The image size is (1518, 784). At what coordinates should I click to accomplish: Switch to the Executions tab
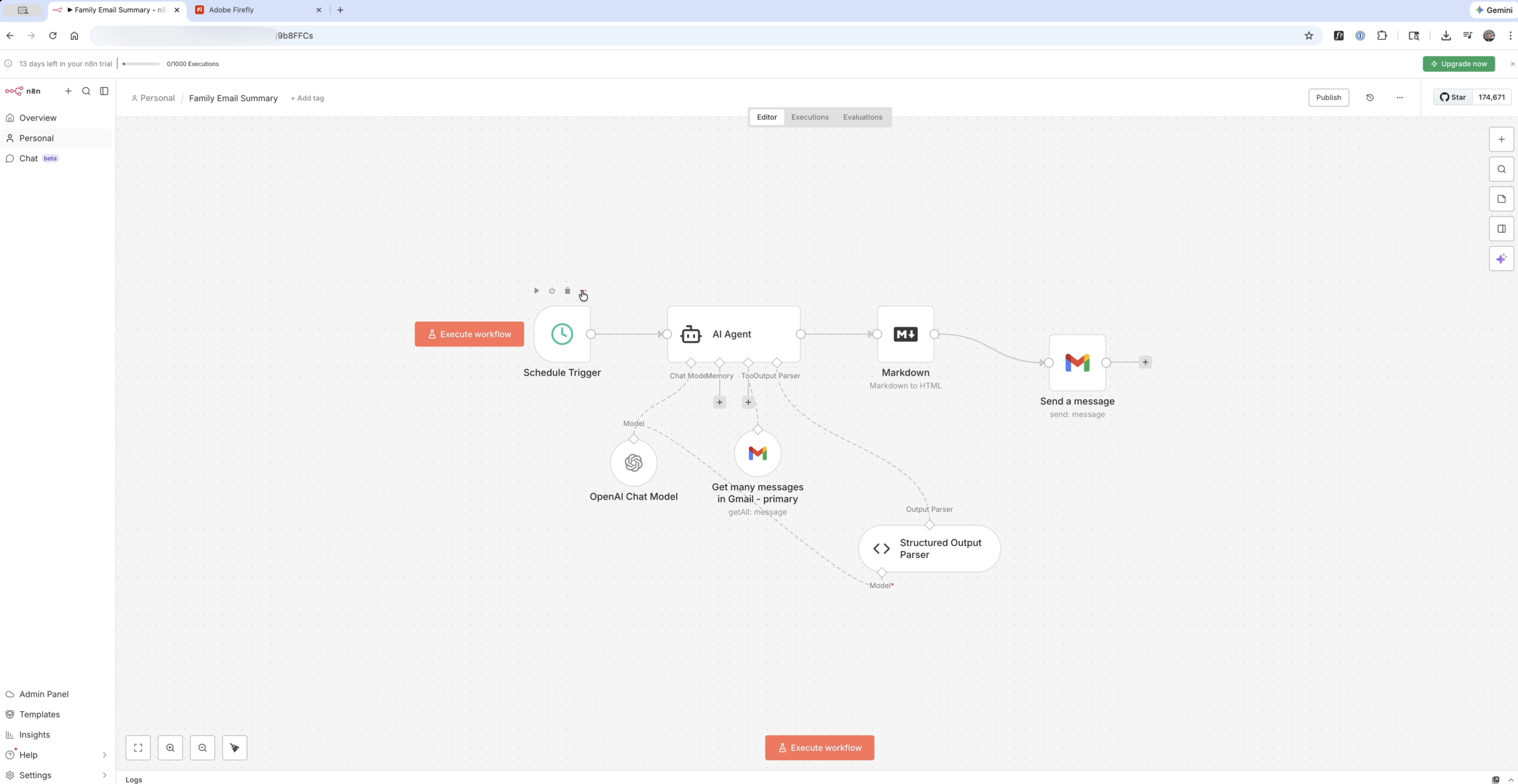click(810, 117)
